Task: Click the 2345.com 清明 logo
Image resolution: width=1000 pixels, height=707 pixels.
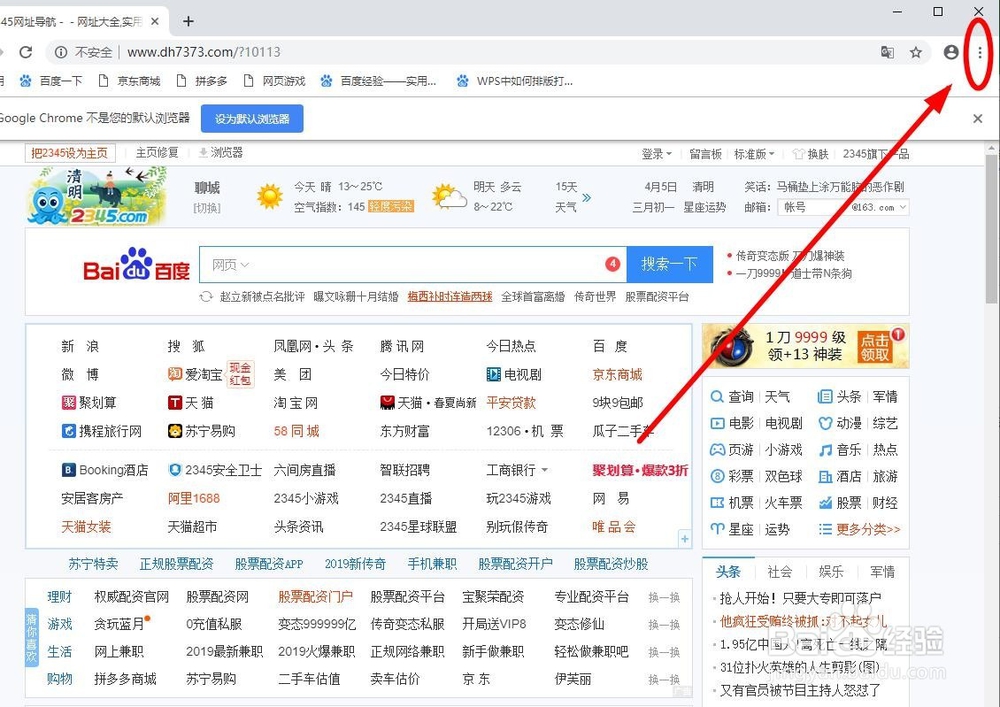Action: point(96,196)
